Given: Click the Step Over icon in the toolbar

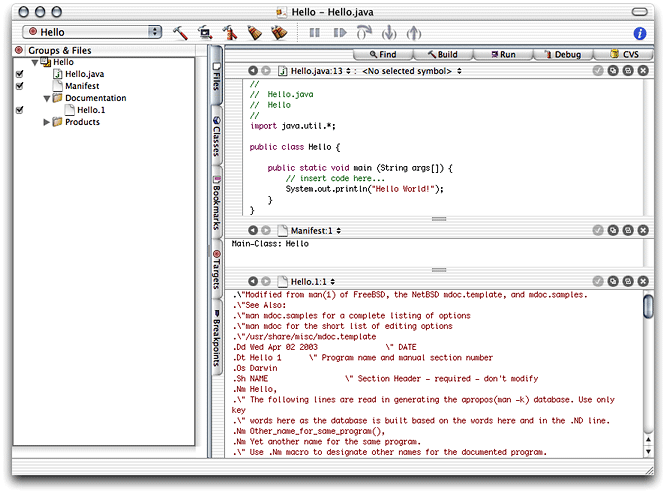Looking at the screenshot, I should point(364,32).
